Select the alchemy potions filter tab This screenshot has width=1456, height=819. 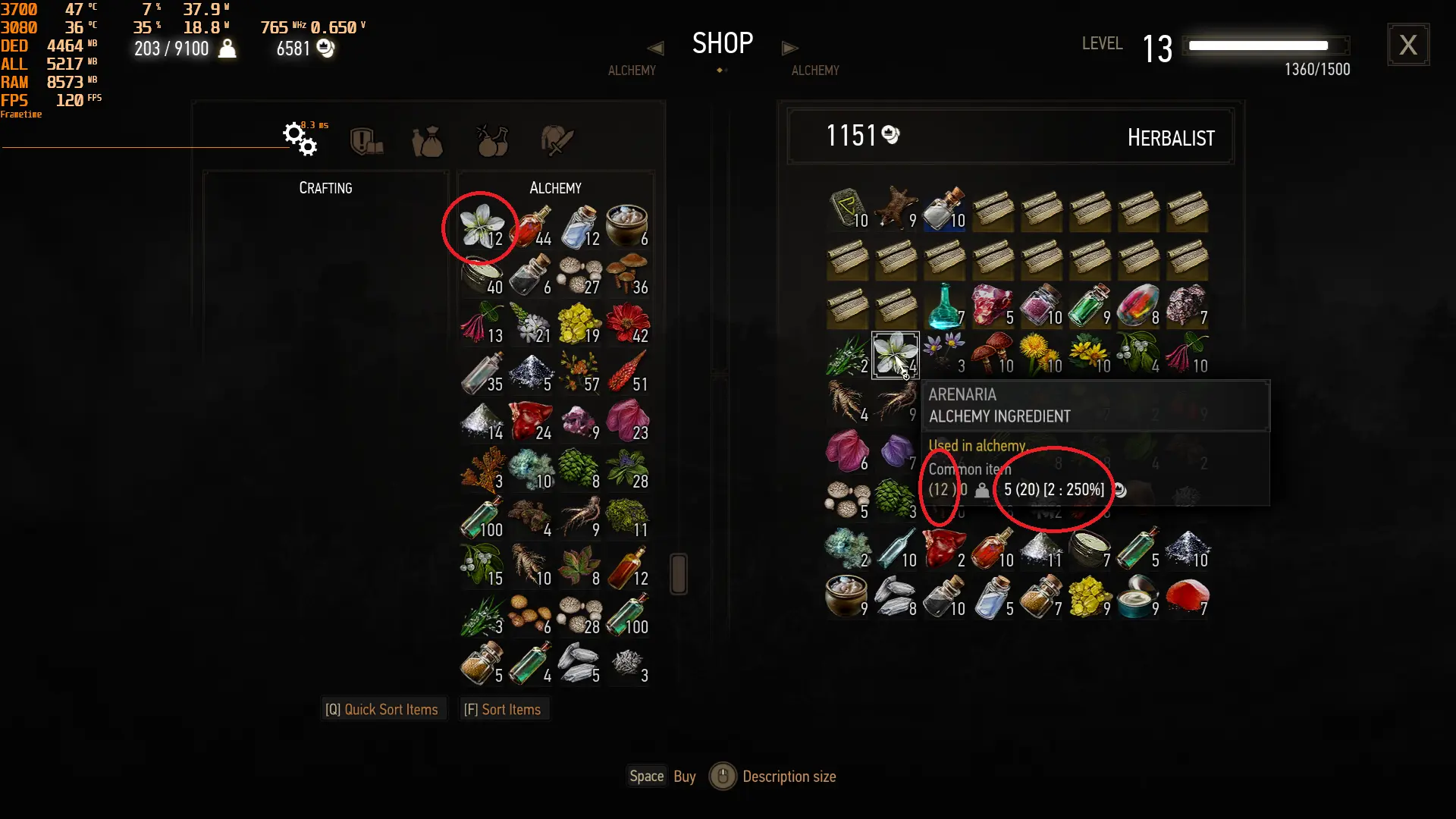point(492,141)
